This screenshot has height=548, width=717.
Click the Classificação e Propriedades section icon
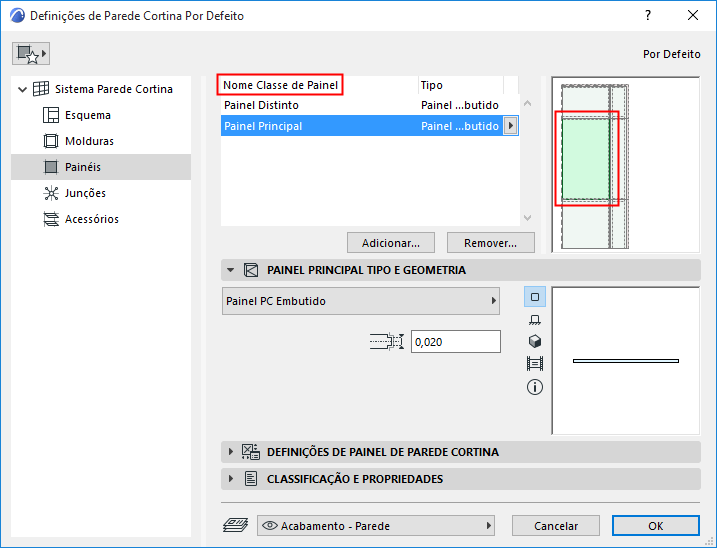[251, 479]
